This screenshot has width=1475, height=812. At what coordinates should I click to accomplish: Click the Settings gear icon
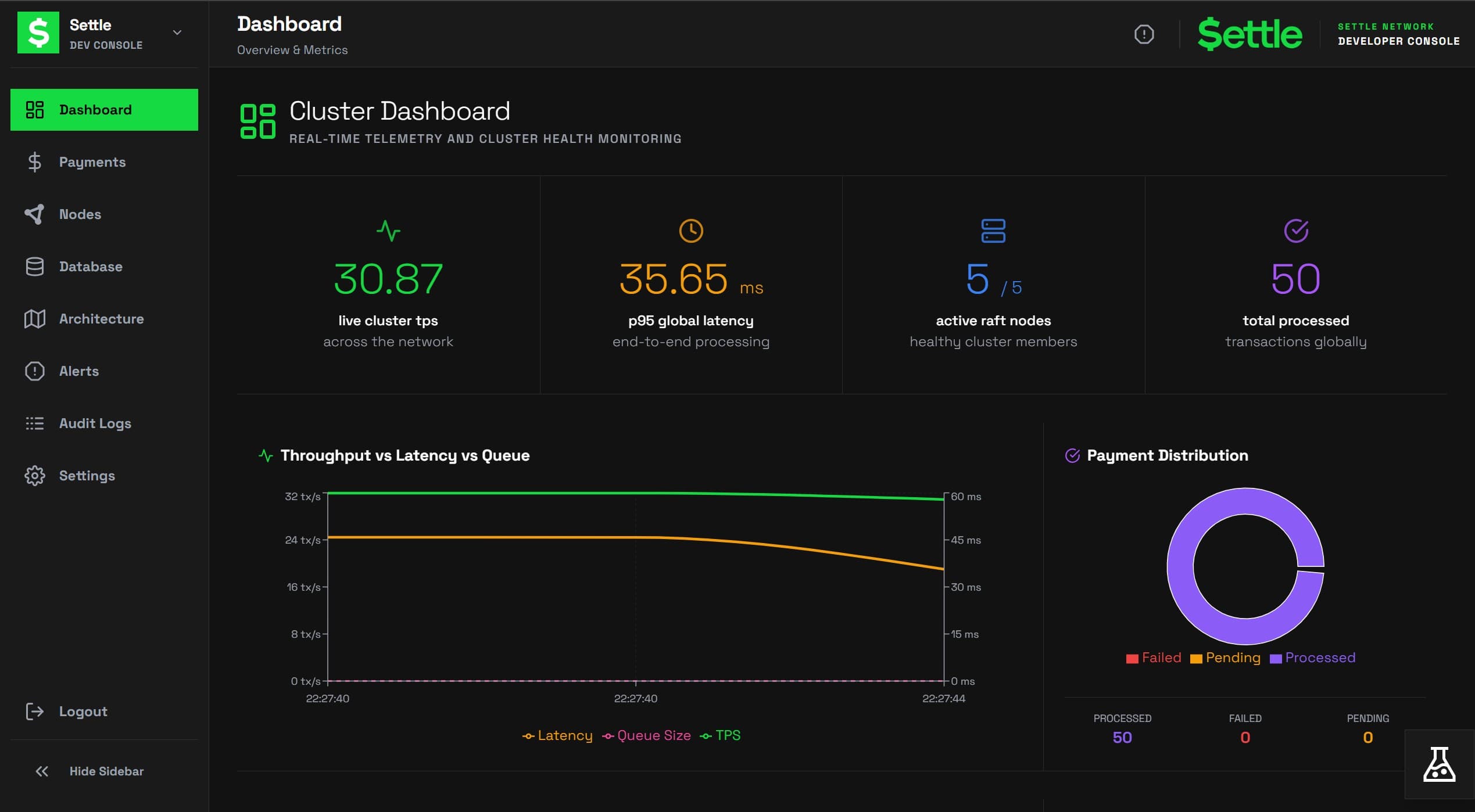coord(35,476)
